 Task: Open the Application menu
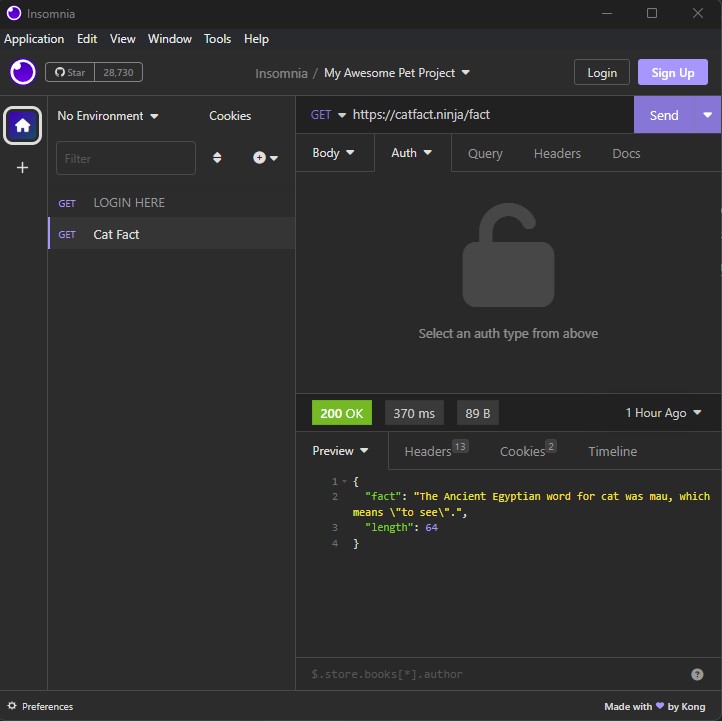(x=34, y=39)
